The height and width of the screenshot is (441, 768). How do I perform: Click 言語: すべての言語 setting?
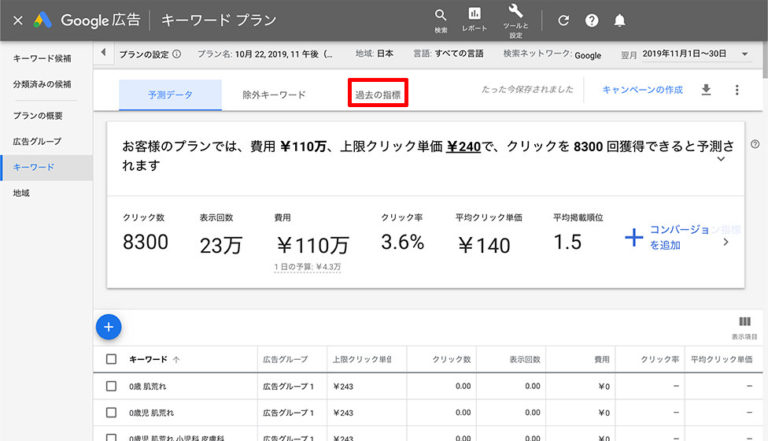448,53
